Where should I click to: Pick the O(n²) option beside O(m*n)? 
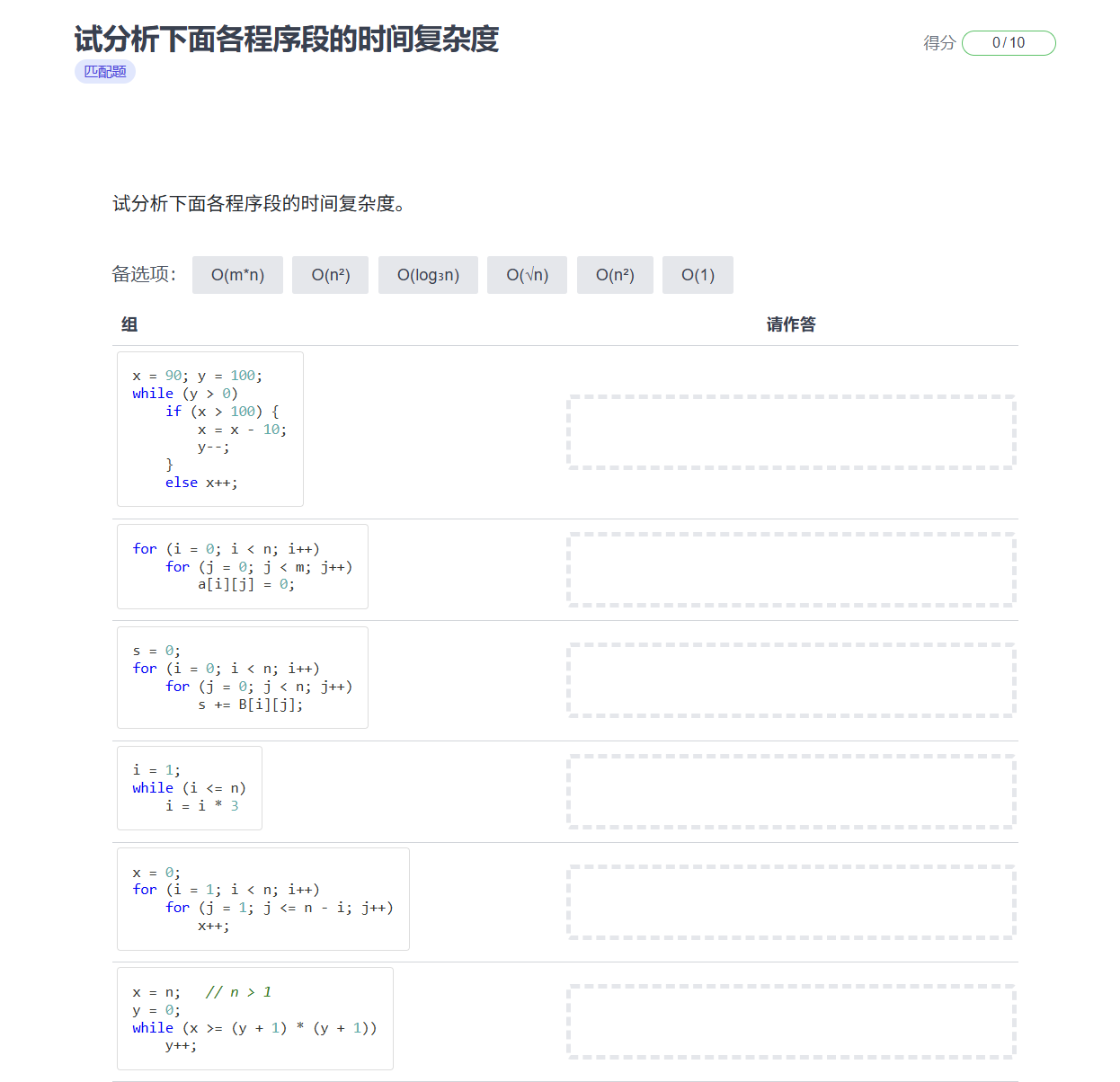(331, 275)
